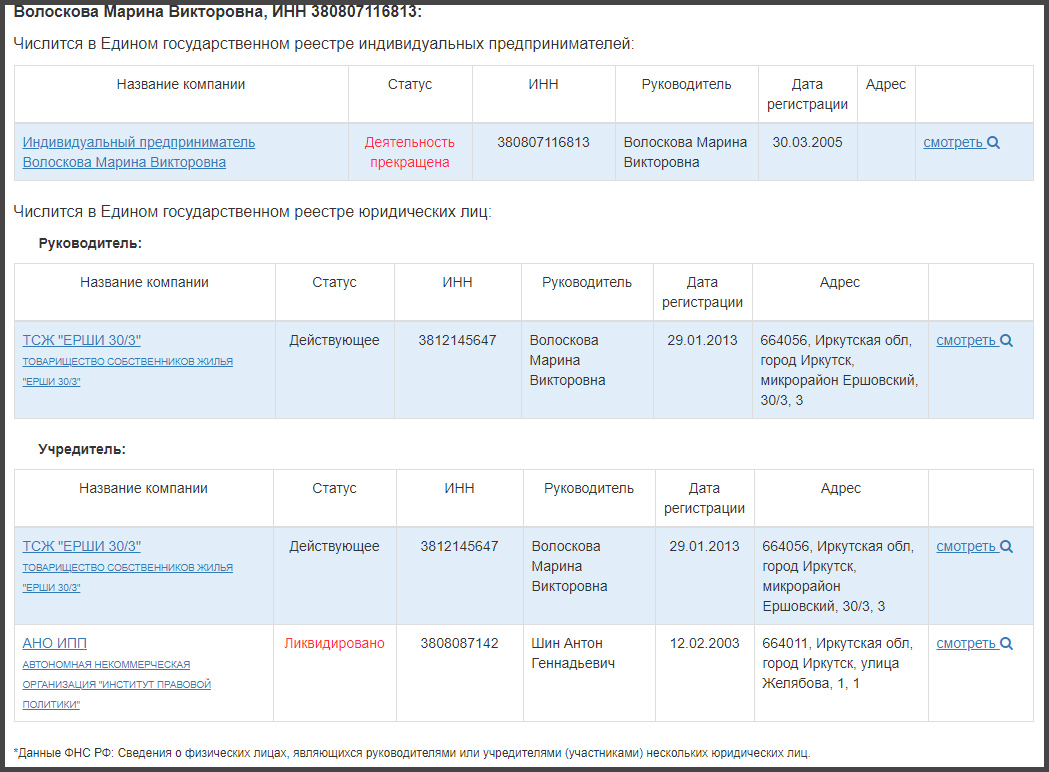The height and width of the screenshot is (772, 1049).
Task: Select the Действующее status in the Руководитель table
Action: point(335,341)
